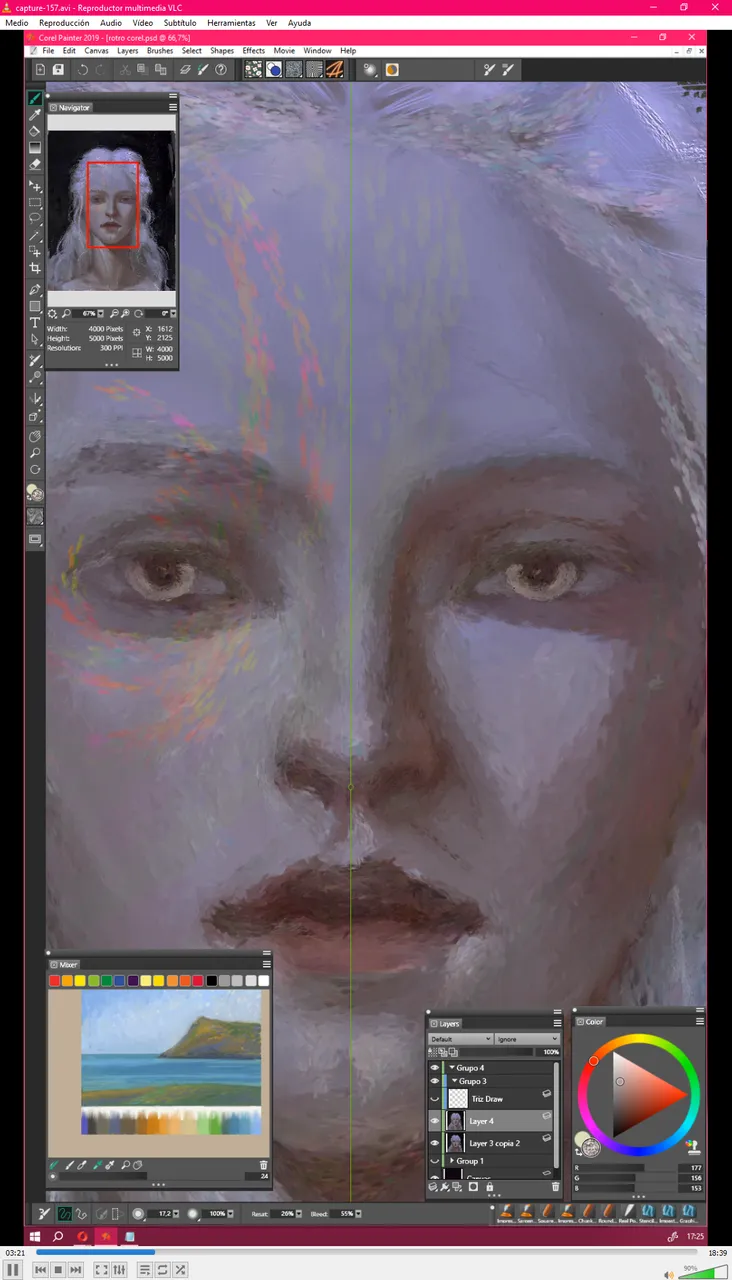
Task: Select the Rotate Page tool
Action: (35, 469)
